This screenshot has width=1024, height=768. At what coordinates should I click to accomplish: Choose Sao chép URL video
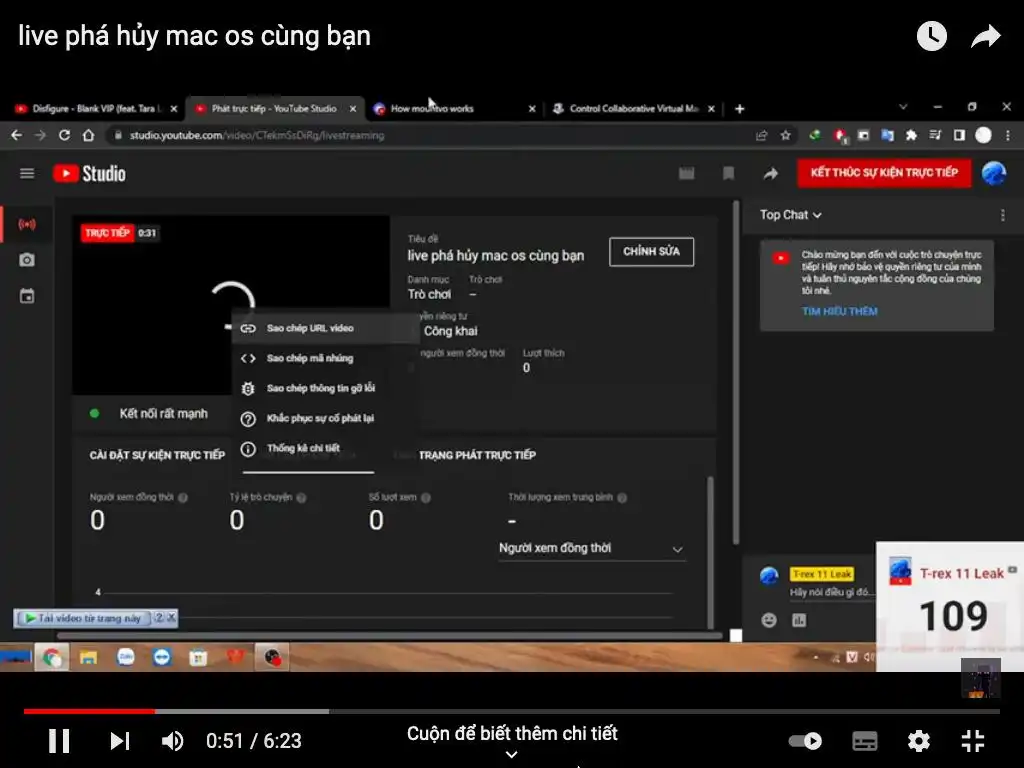(x=325, y=328)
